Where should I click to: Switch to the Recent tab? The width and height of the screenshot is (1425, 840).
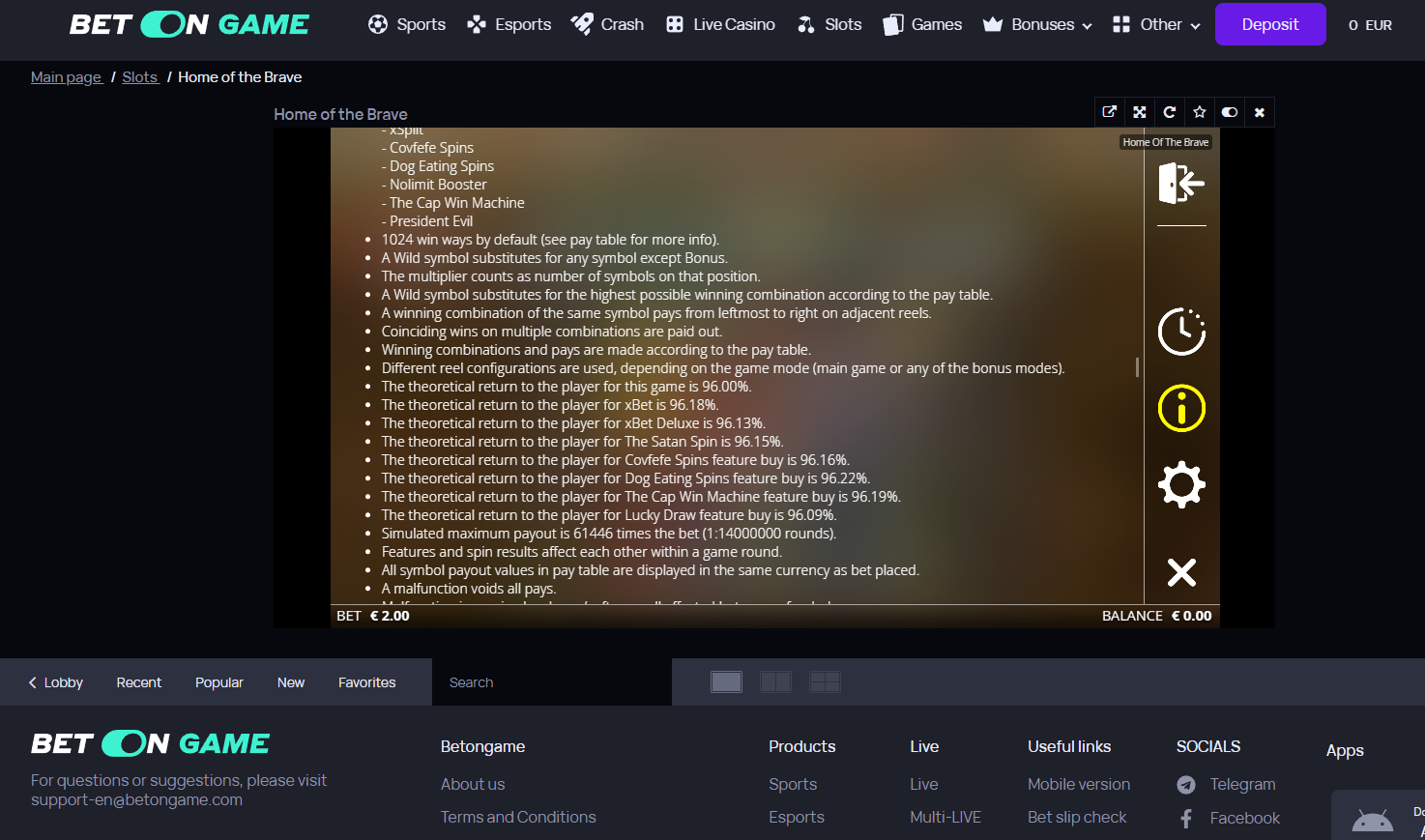point(139,682)
